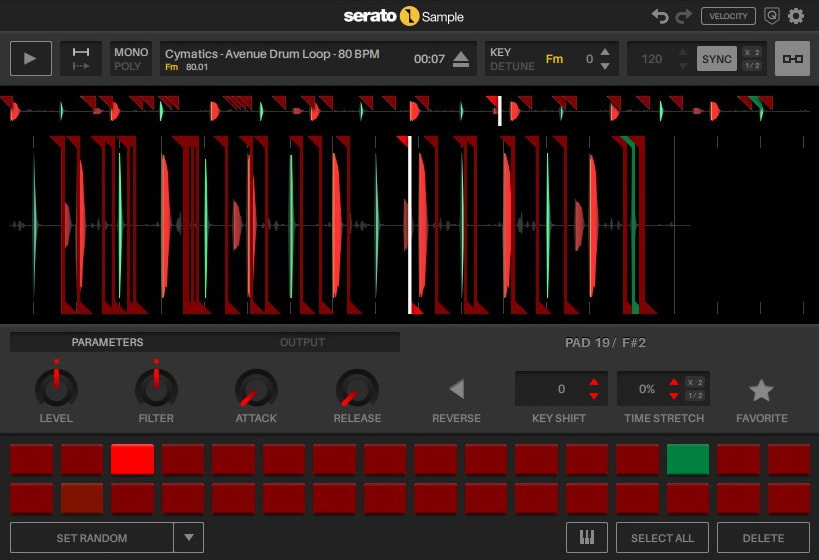819x560 pixels.
Task: Select the green pad
Action: [688, 459]
